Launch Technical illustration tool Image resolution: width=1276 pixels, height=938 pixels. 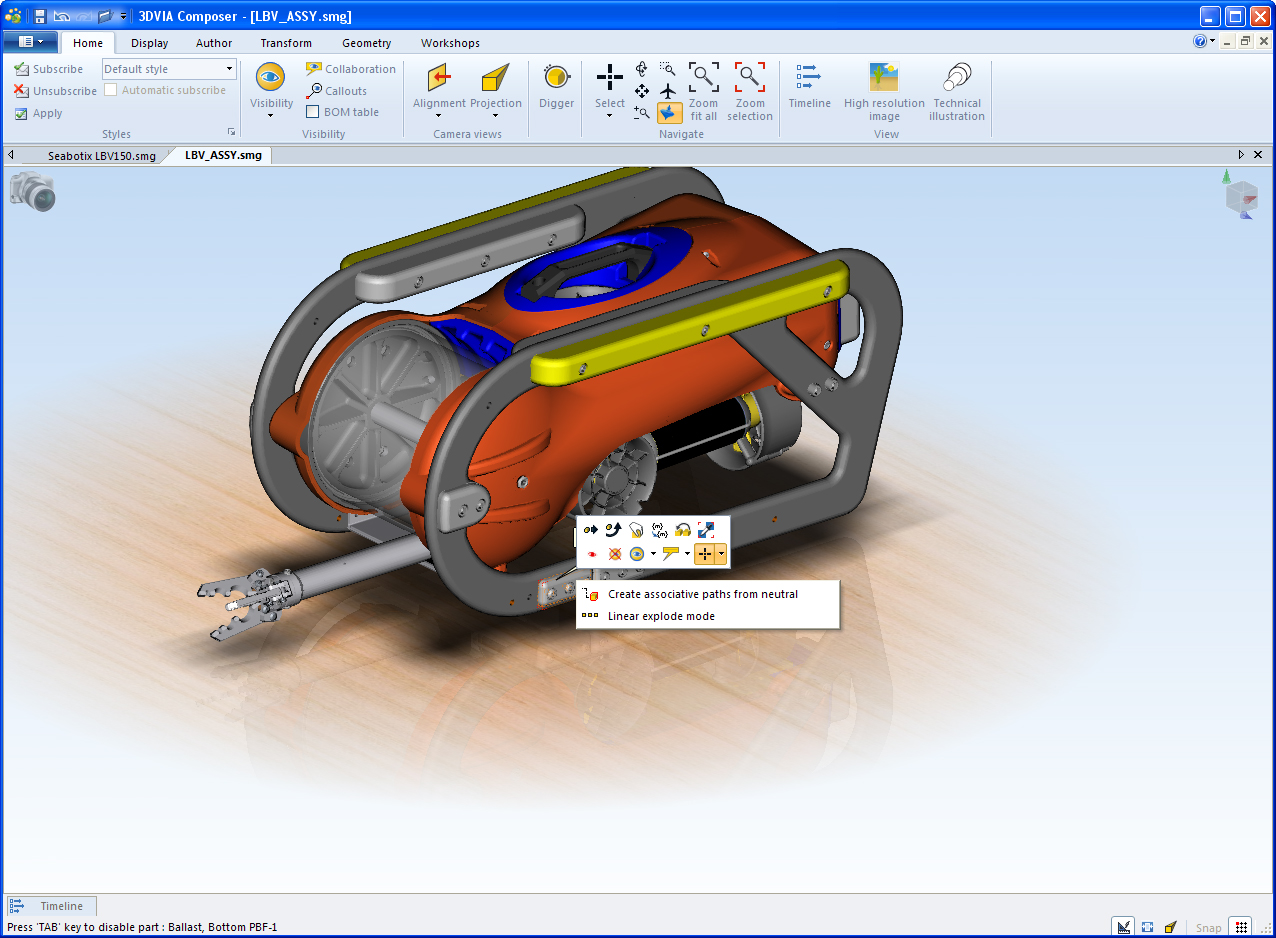[x=957, y=78]
